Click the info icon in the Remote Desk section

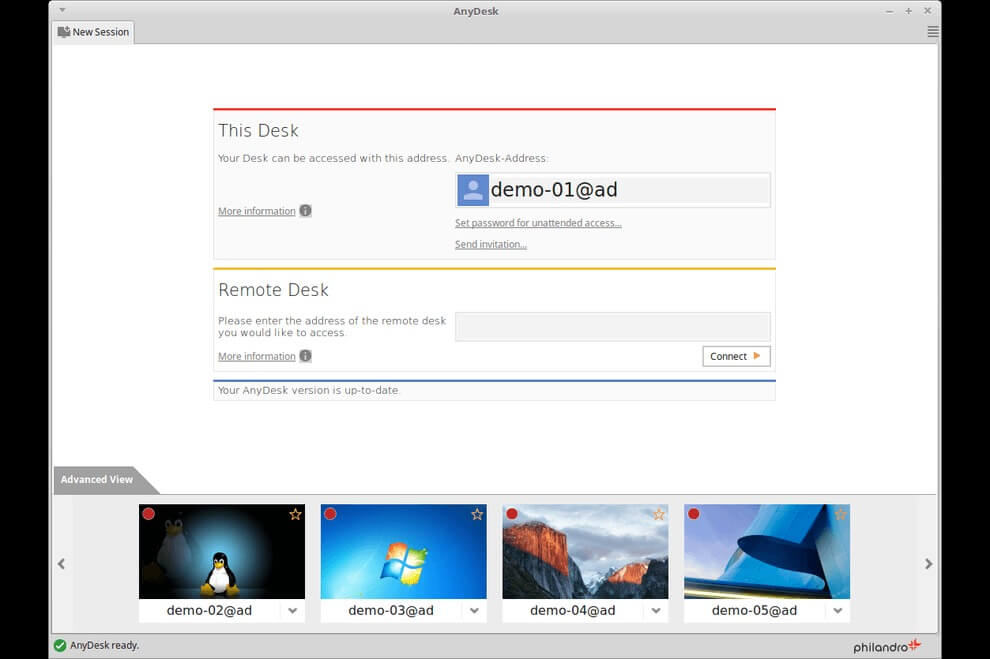point(305,355)
